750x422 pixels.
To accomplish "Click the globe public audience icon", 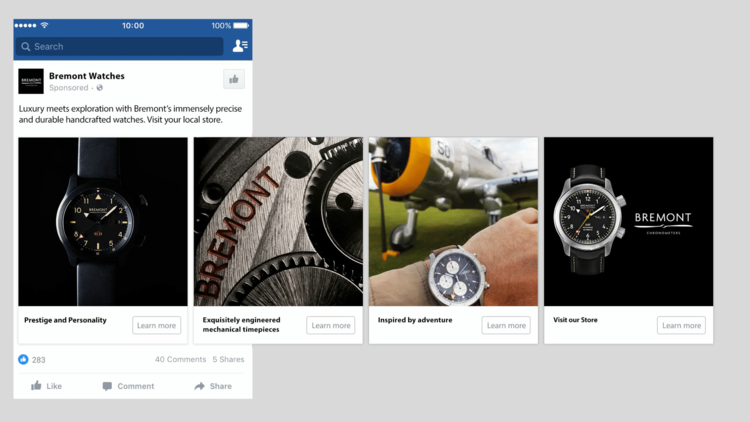I will click(99, 88).
